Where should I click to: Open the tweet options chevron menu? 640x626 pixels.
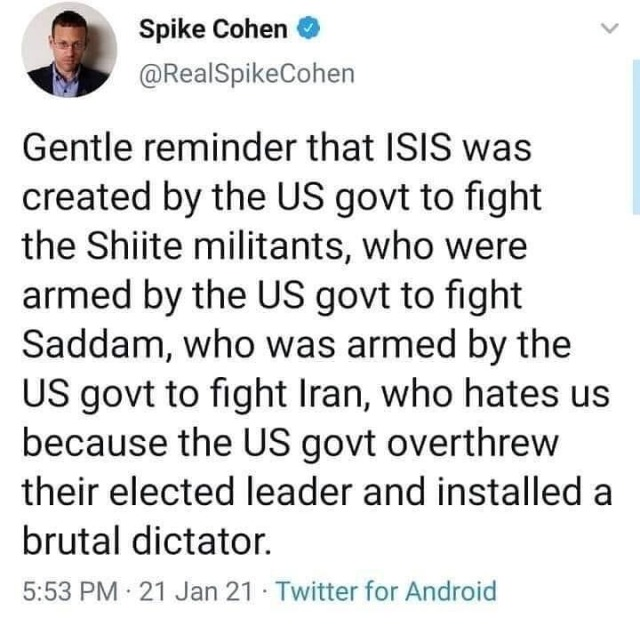[607, 31]
